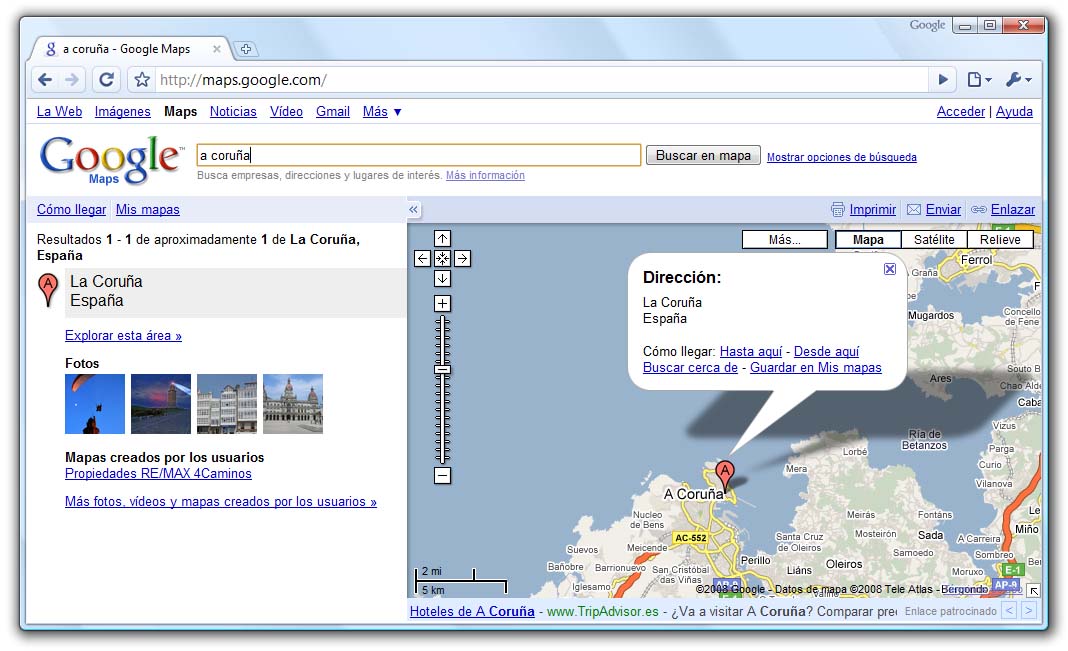This screenshot has width=1068, height=651.
Task: Click the Buscar en mapa button
Action: [x=703, y=155]
